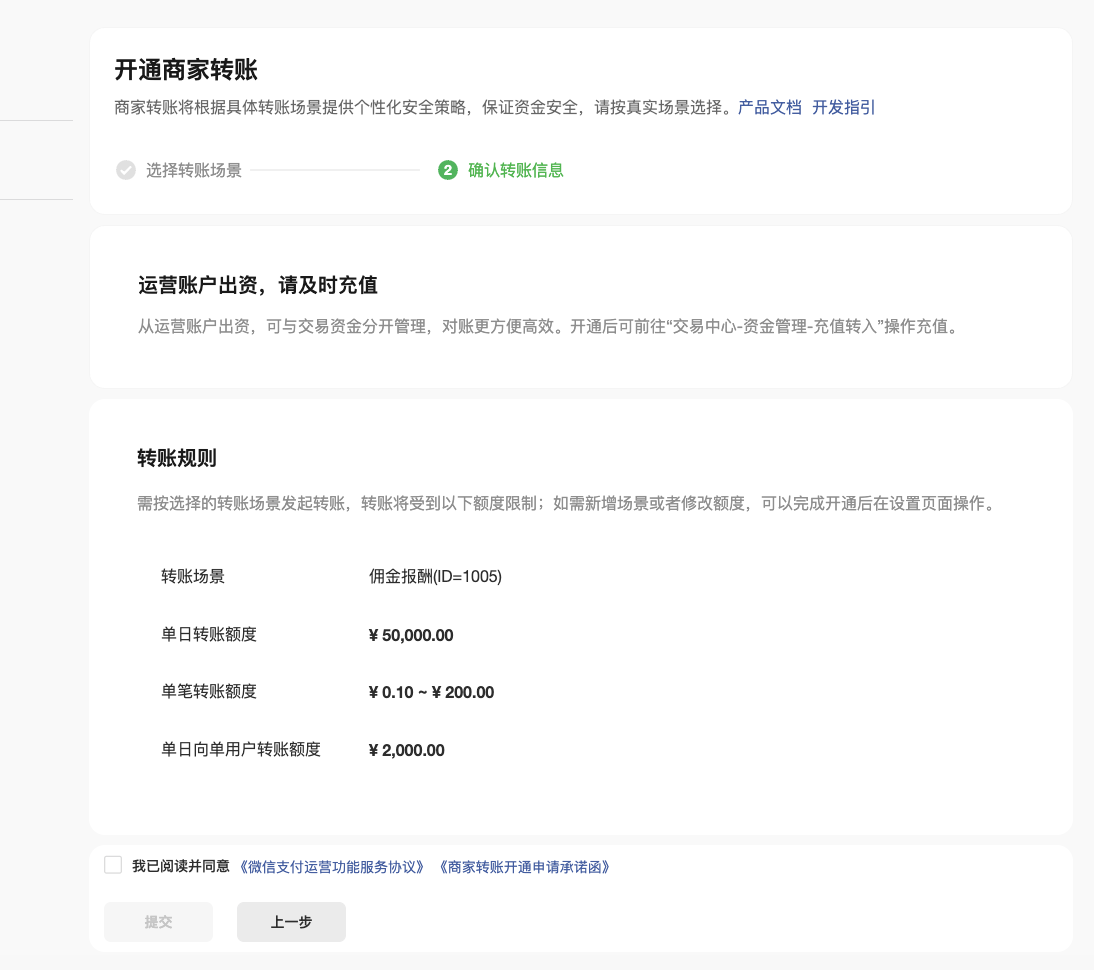The width and height of the screenshot is (1094, 970).
Task: Open 《商家转账开通申请承诺函》 link
Action: coord(524,867)
